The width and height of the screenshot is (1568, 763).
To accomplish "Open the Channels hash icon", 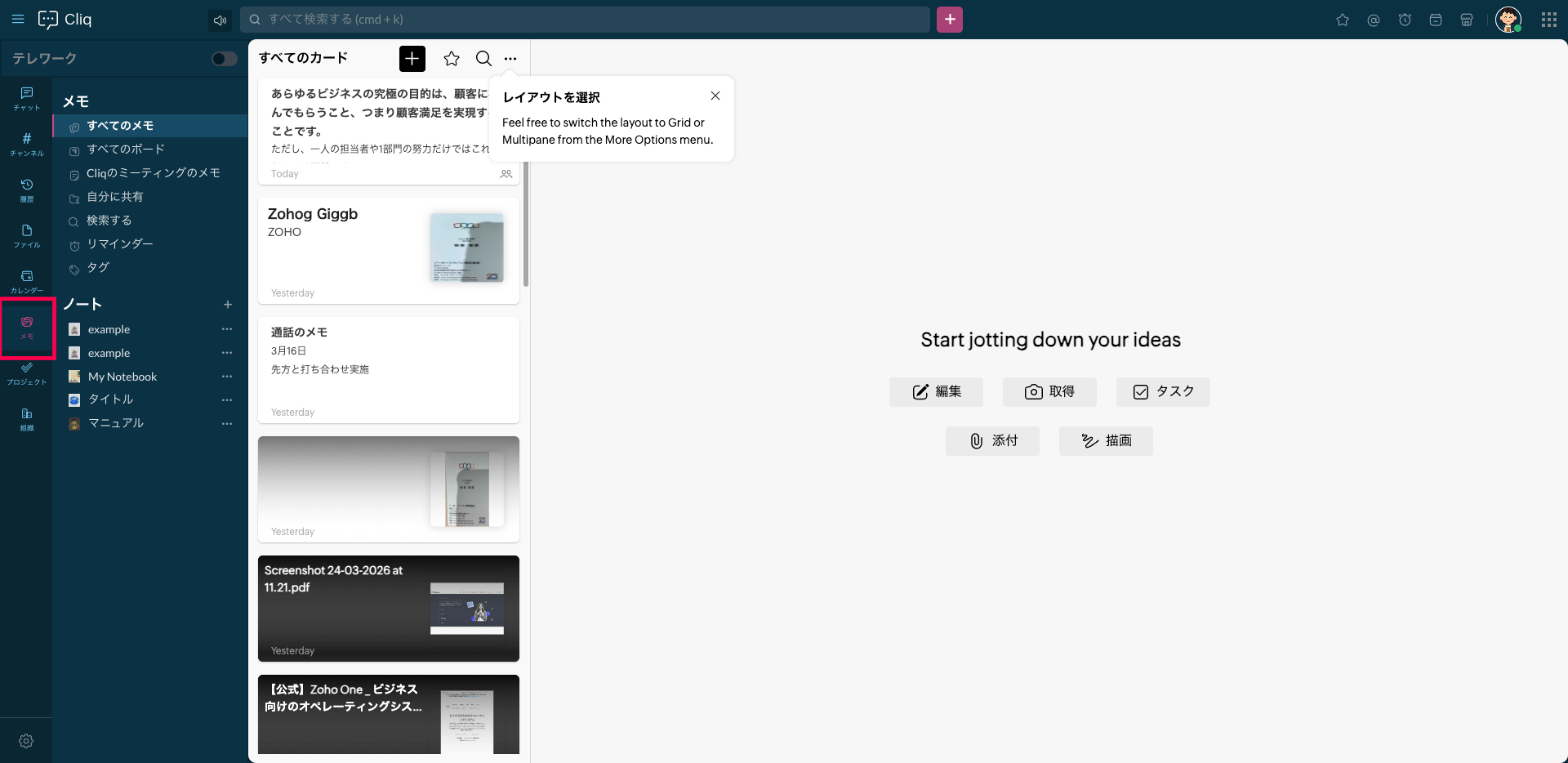I will 26,143.
